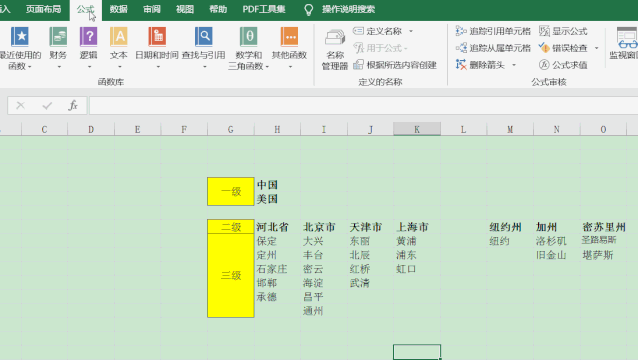Click inside the formula bar input
The height and width of the screenshot is (360, 638).
363,106
